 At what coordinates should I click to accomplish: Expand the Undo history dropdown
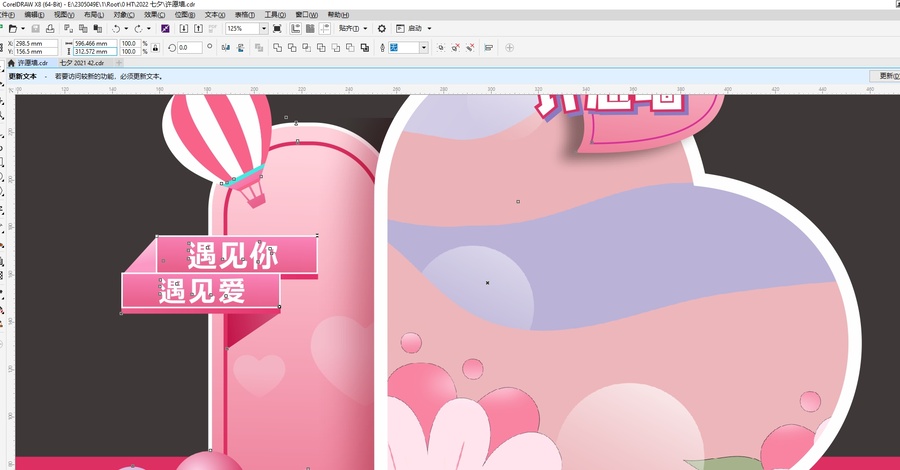point(126,29)
